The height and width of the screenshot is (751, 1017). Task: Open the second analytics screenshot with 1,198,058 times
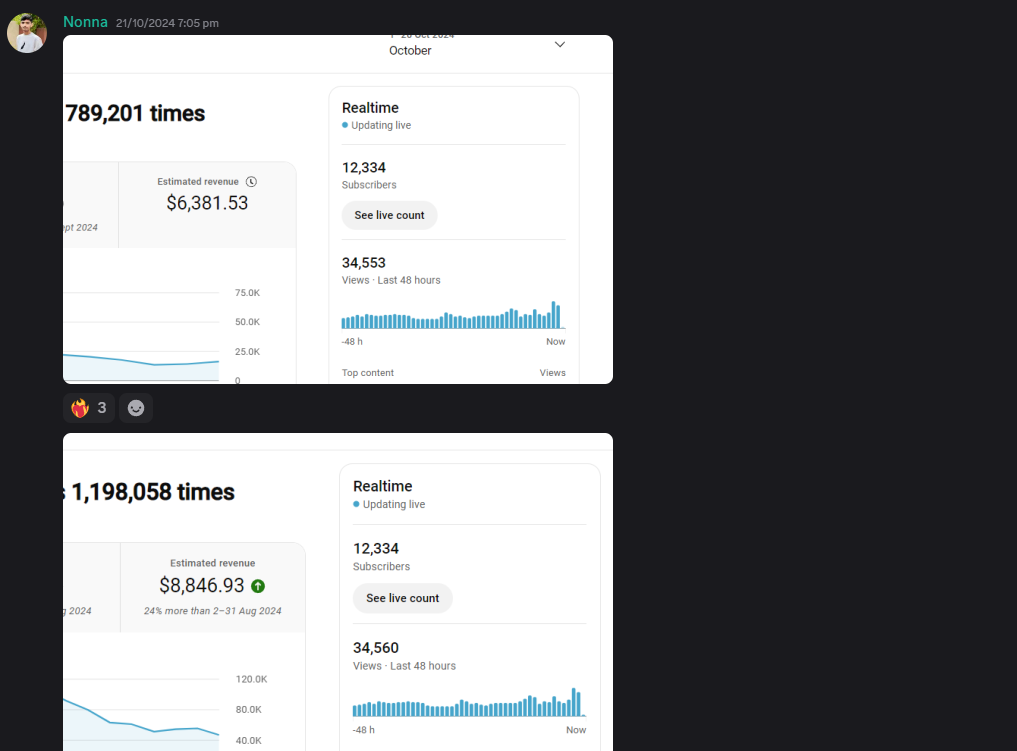[x=338, y=592]
